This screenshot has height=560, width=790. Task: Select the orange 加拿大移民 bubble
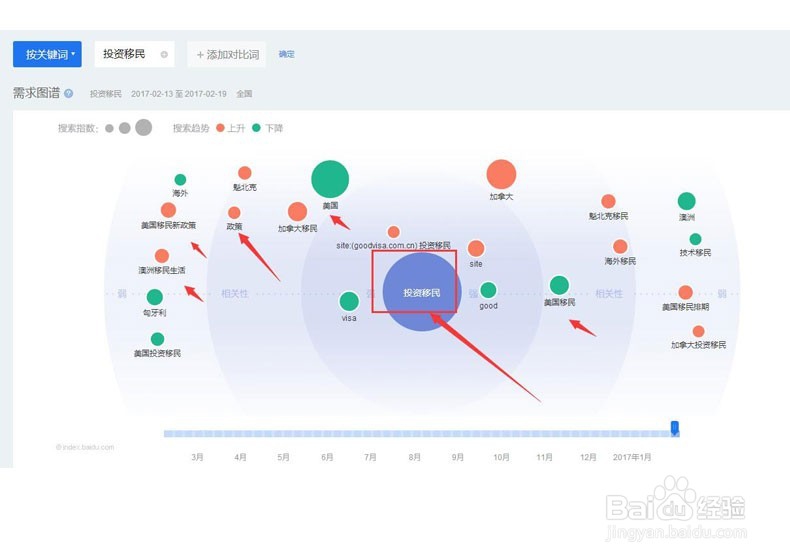coord(297,212)
